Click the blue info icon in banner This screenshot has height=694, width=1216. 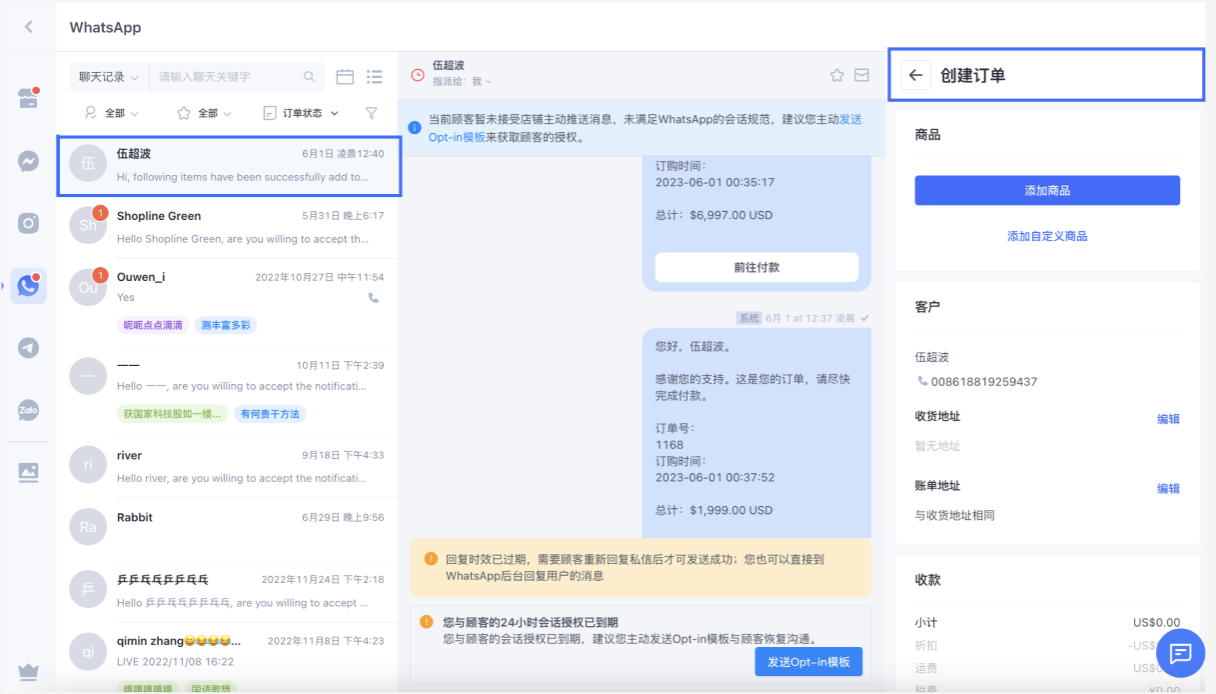point(414,127)
